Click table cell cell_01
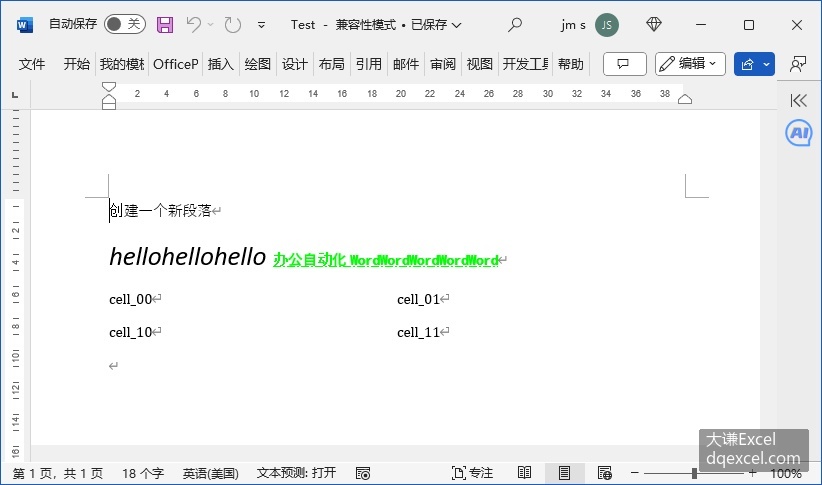This screenshot has height=485, width=822. tap(418, 299)
